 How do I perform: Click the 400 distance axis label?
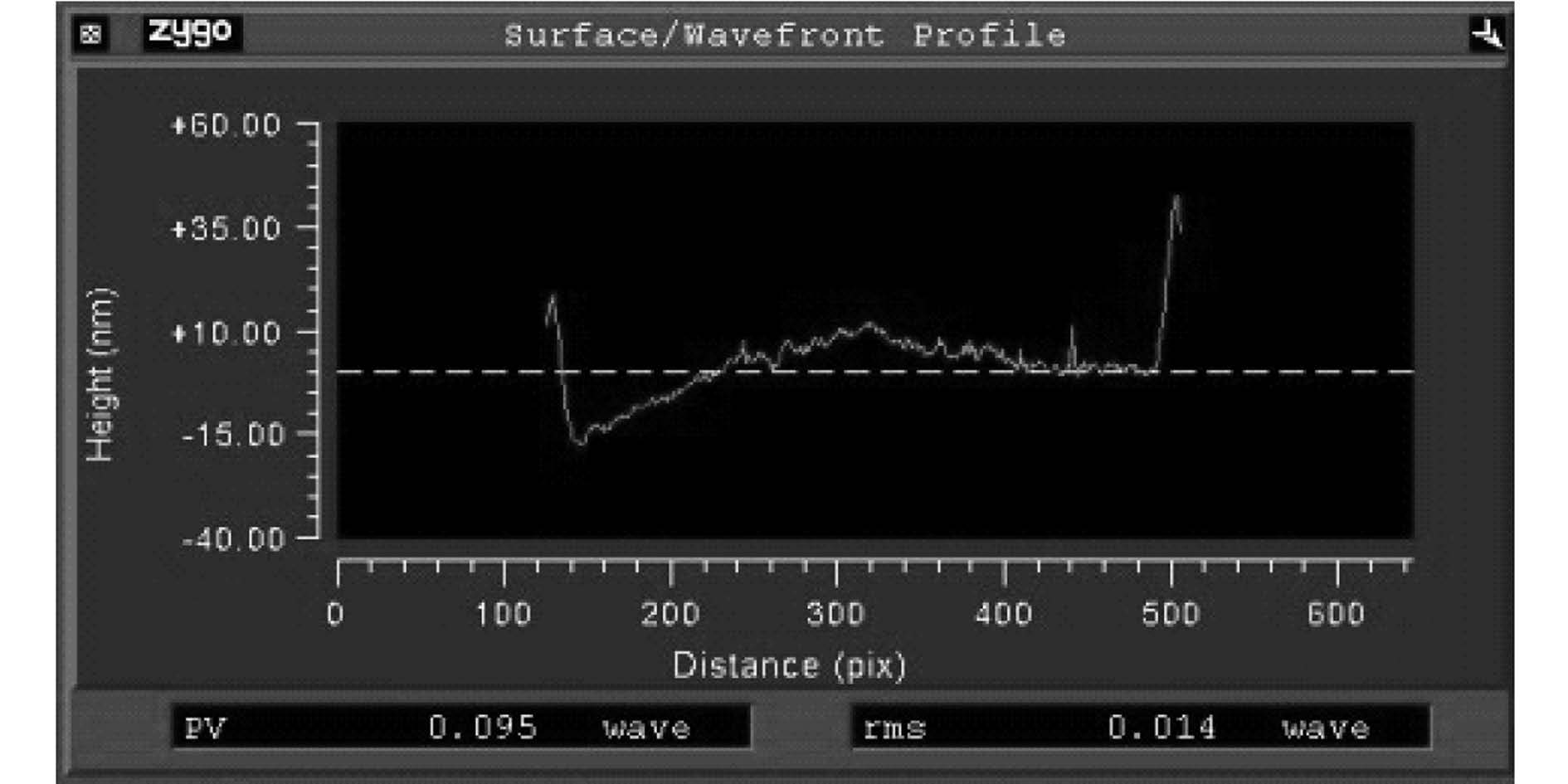coord(1004,614)
